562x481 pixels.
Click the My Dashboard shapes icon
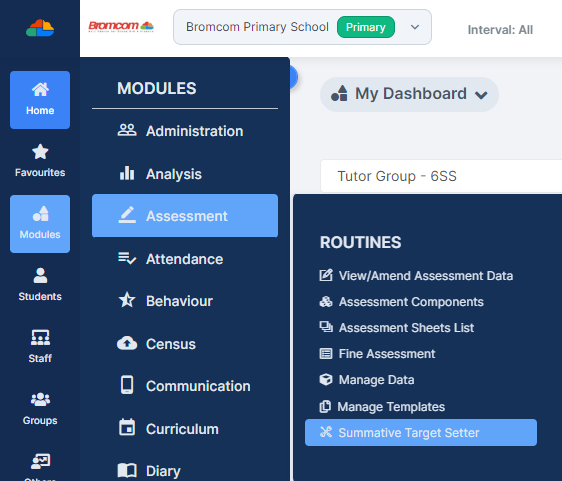[339, 94]
